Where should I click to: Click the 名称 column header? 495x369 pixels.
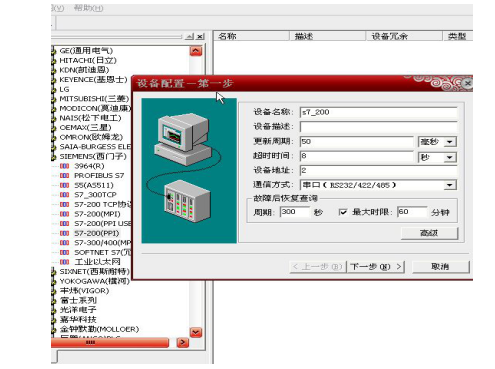coord(251,36)
